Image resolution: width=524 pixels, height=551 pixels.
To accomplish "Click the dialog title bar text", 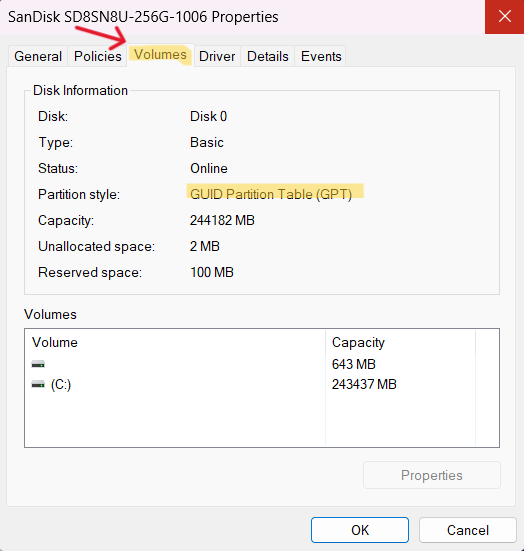I will (x=143, y=17).
